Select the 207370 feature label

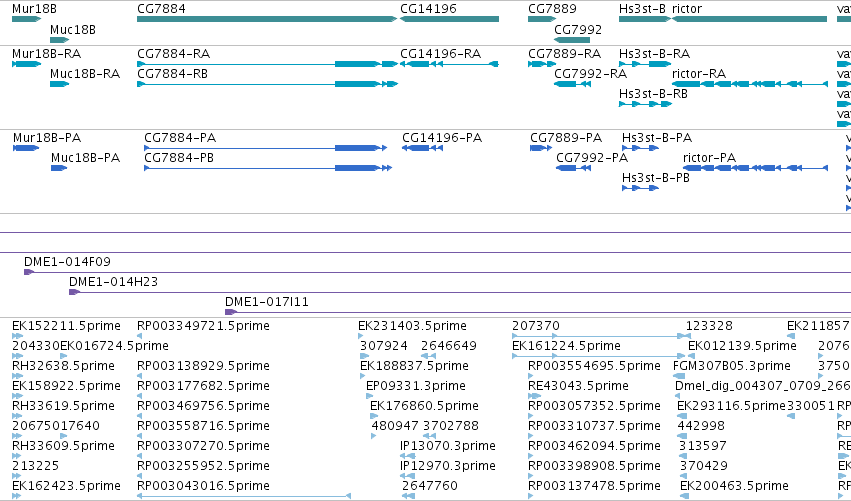536,326
